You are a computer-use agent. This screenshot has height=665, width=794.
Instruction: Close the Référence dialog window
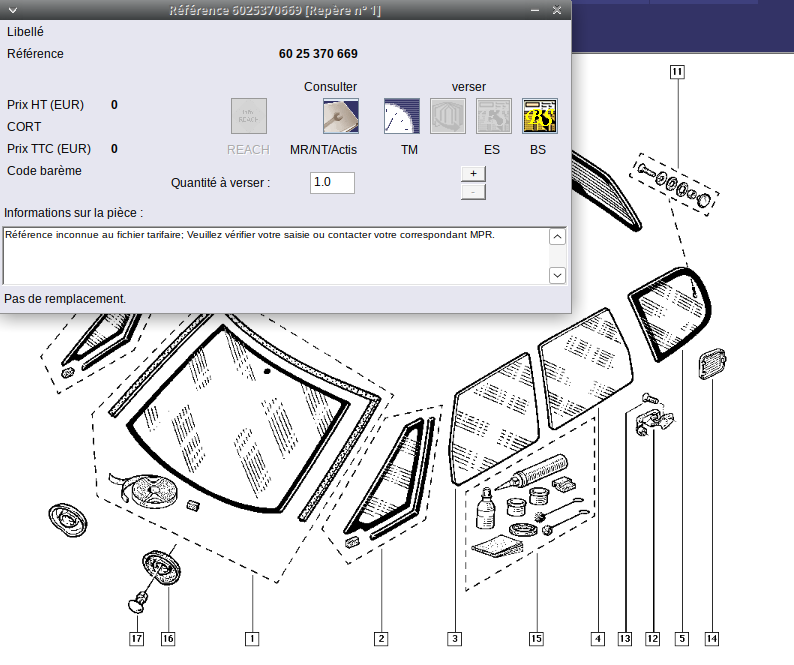click(557, 10)
